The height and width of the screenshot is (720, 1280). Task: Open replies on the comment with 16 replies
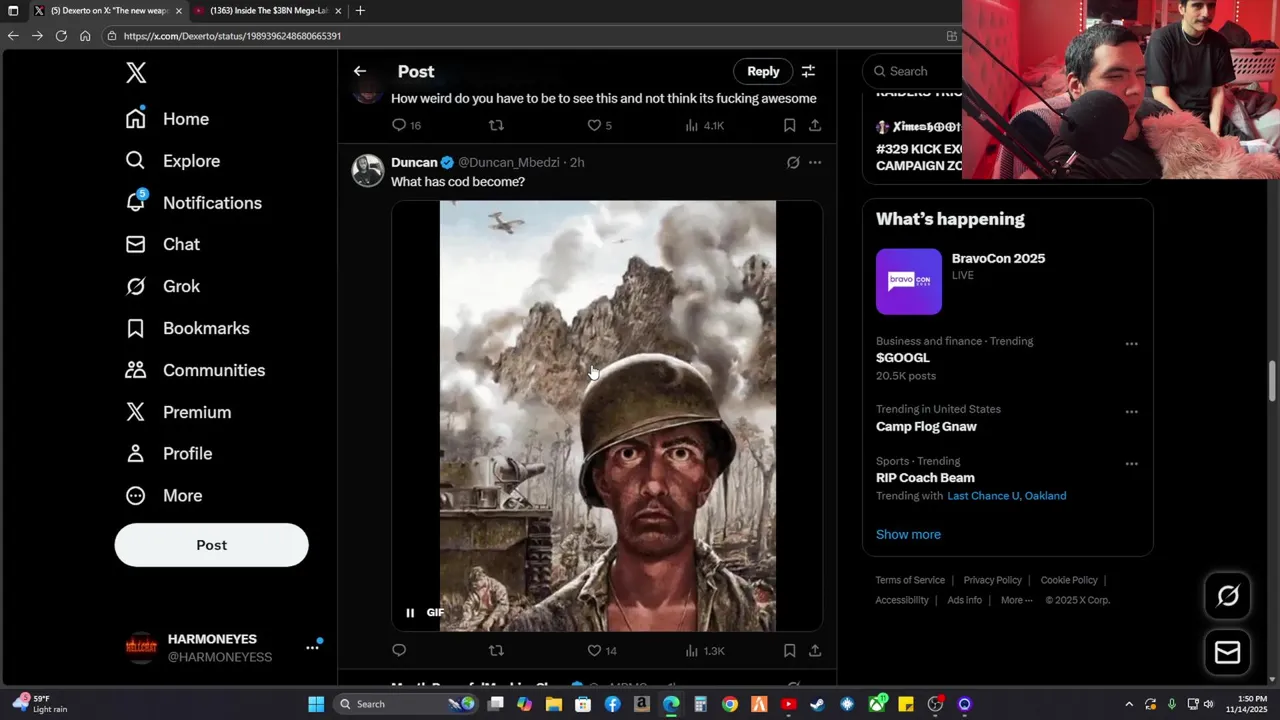click(x=406, y=125)
